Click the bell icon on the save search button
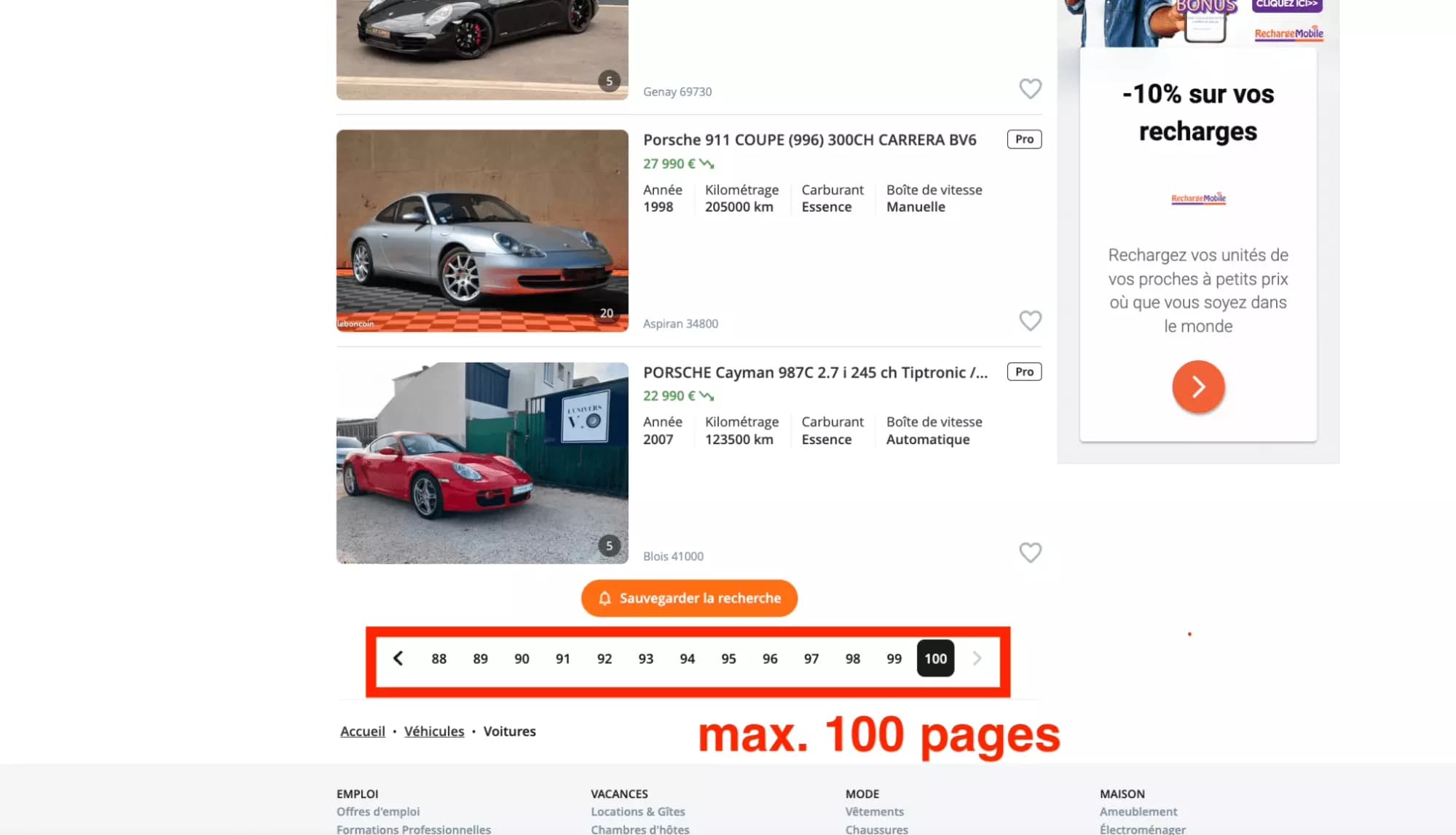This screenshot has height=835, width=1456. (605, 598)
